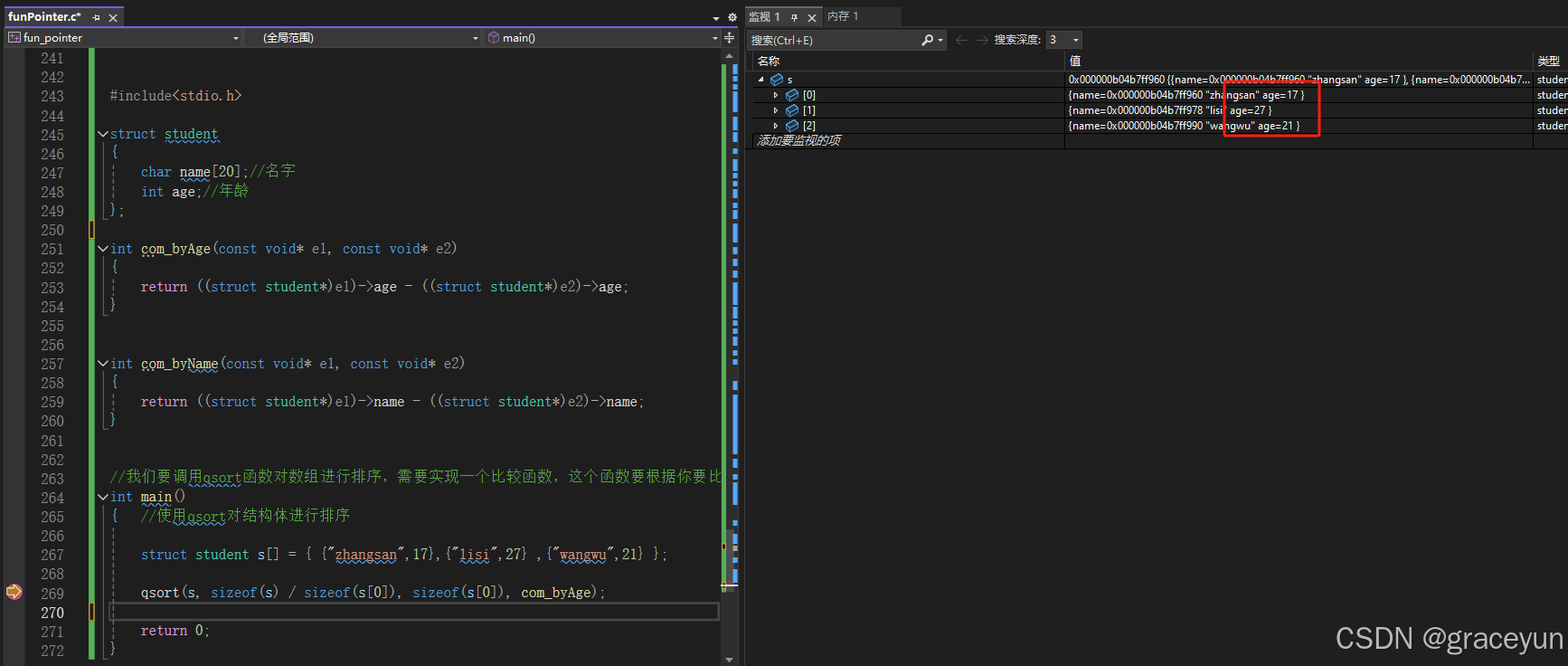Expand the [1] element in watch
Screen dimensions: 1568x666
776,110
